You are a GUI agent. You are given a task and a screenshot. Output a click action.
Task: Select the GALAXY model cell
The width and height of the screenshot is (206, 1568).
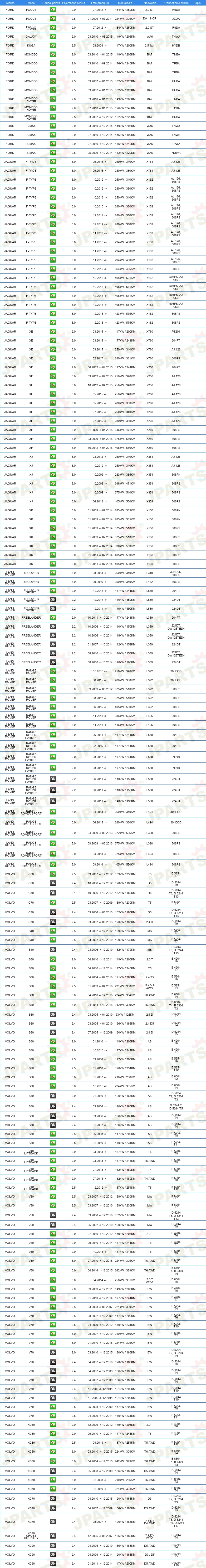tap(31, 37)
